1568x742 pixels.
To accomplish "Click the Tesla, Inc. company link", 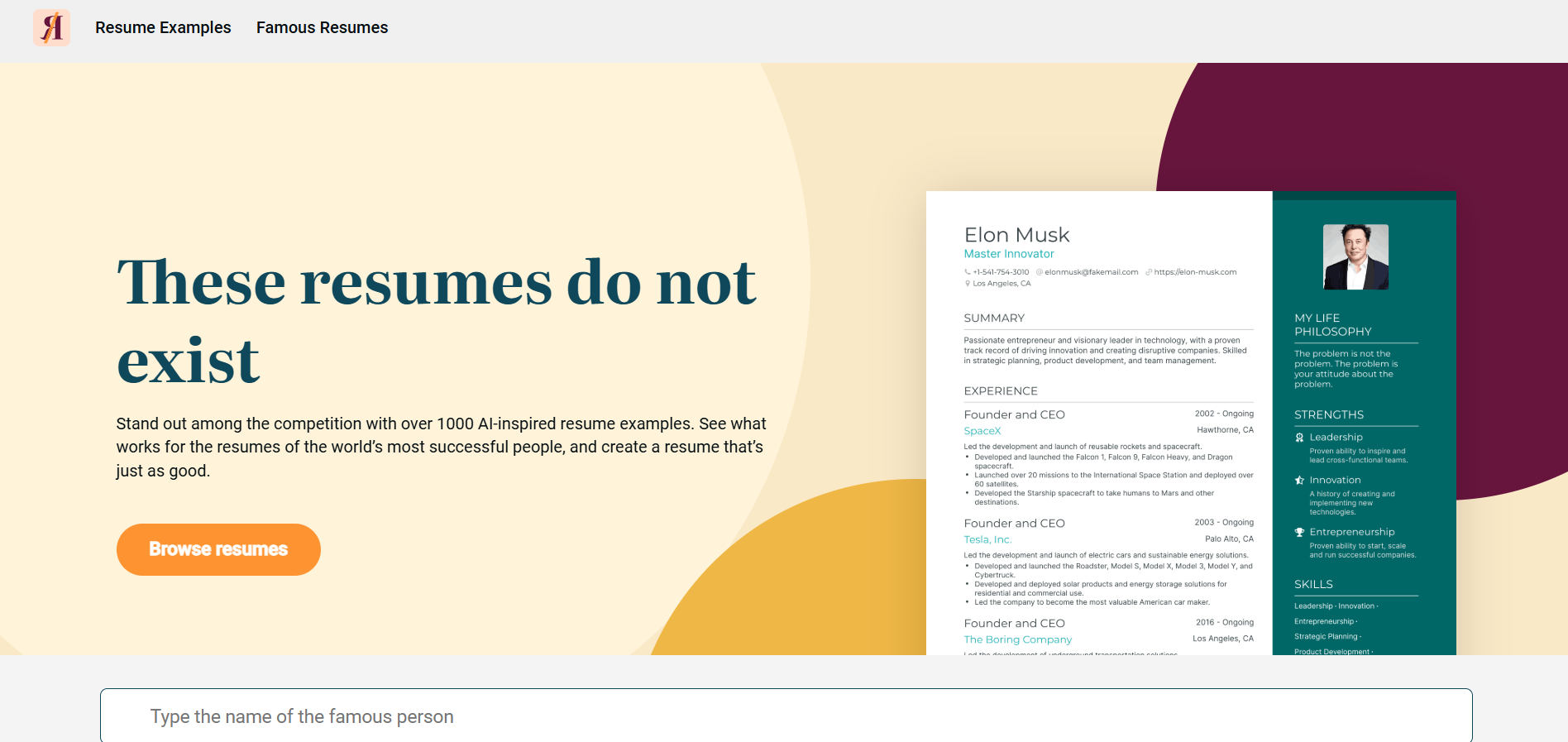I will (x=987, y=539).
